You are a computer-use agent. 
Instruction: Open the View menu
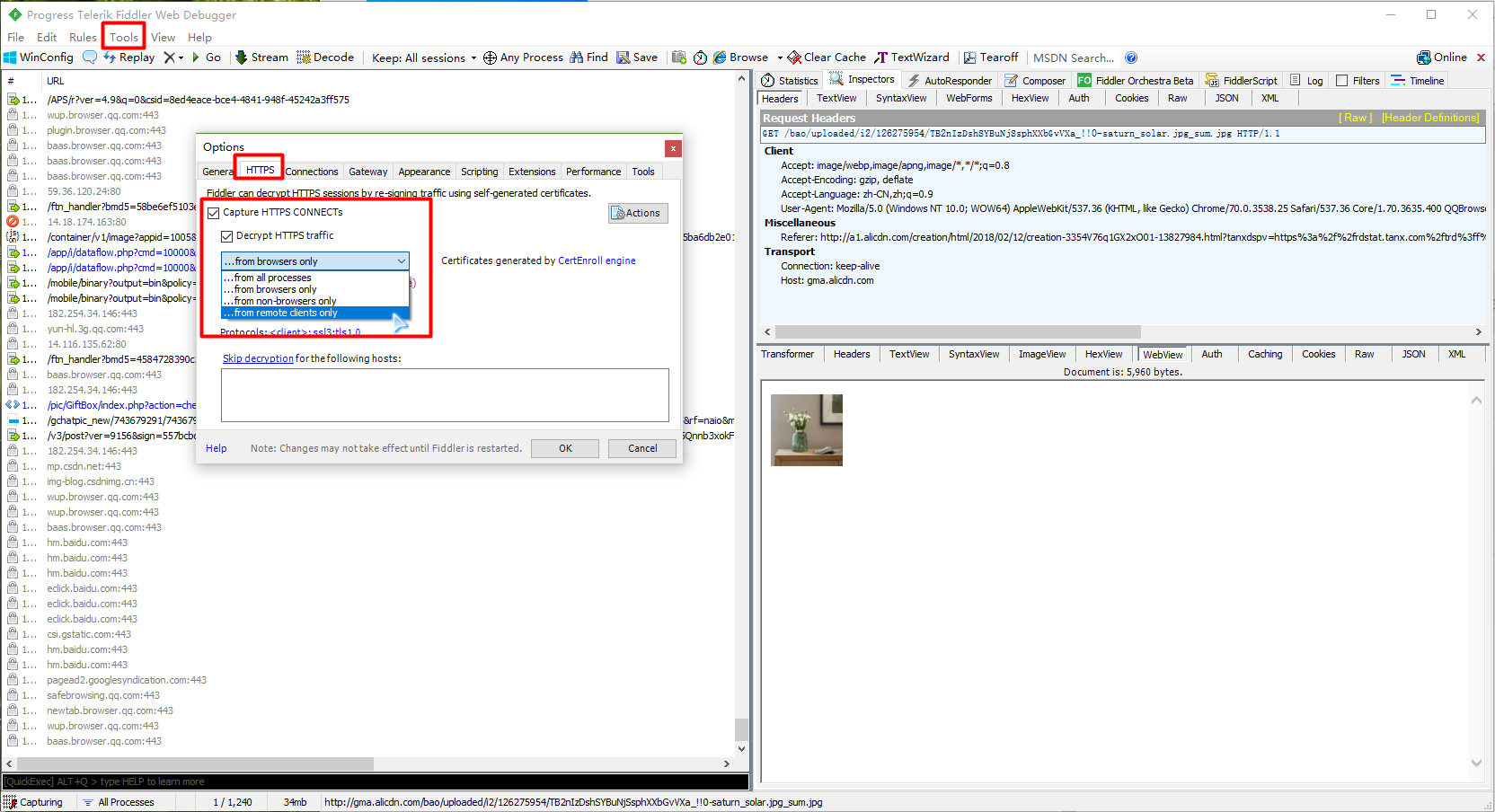(163, 37)
